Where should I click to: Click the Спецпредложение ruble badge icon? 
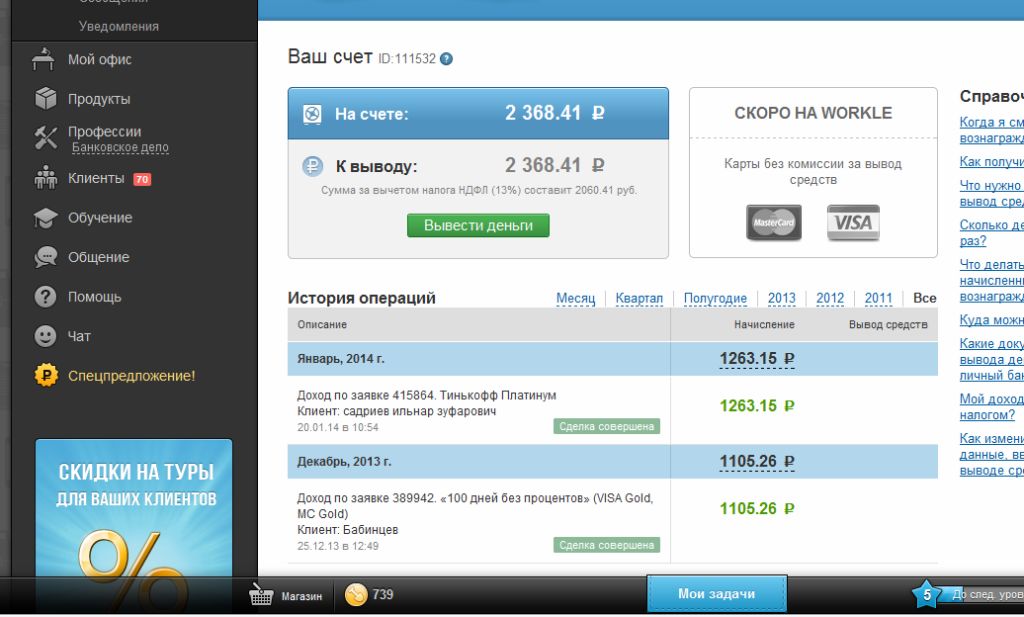tap(46, 375)
